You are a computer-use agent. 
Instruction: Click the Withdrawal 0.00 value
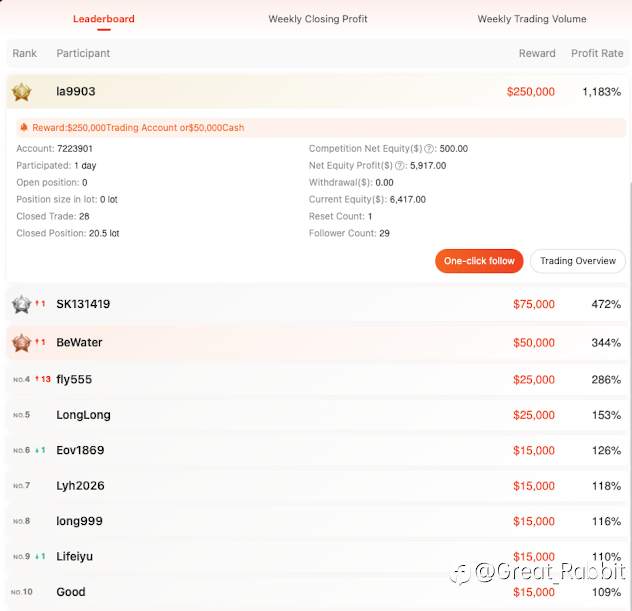click(x=384, y=183)
